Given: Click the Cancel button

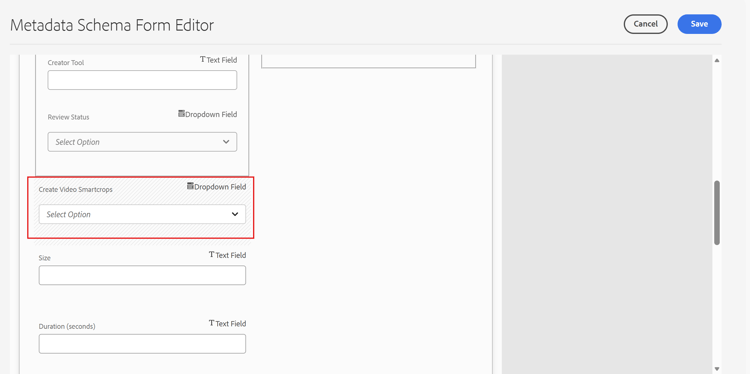Looking at the screenshot, I should (645, 24).
